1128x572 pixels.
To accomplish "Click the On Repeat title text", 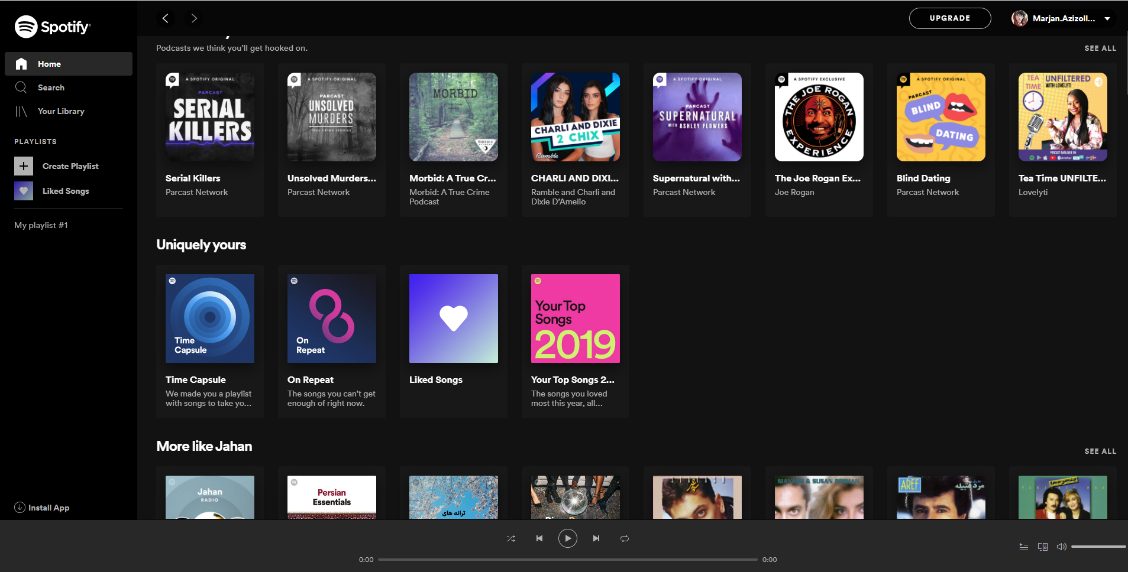I will pos(311,380).
